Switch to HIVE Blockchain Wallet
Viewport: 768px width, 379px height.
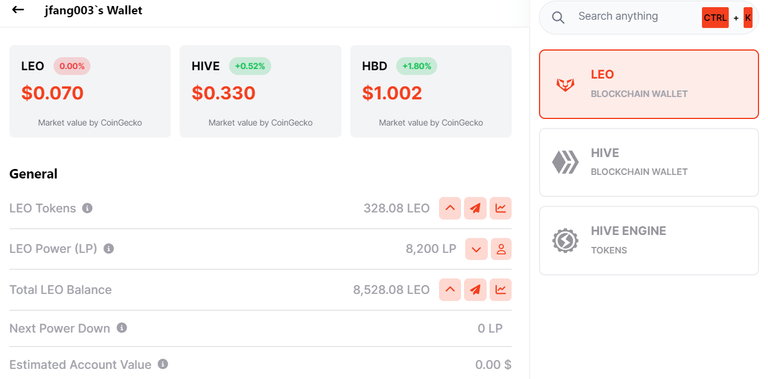point(649,163)
